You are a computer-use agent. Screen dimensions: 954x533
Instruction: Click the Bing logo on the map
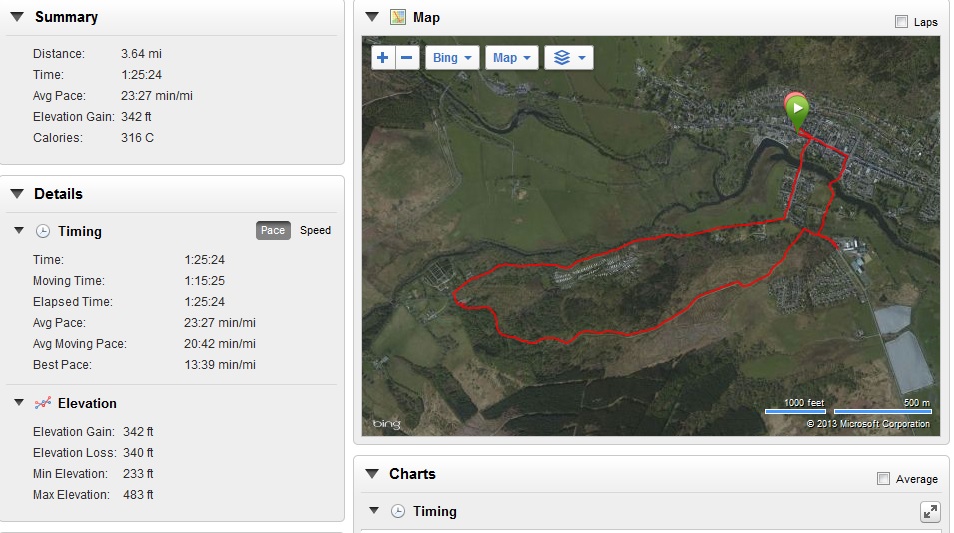click(387, 424)
